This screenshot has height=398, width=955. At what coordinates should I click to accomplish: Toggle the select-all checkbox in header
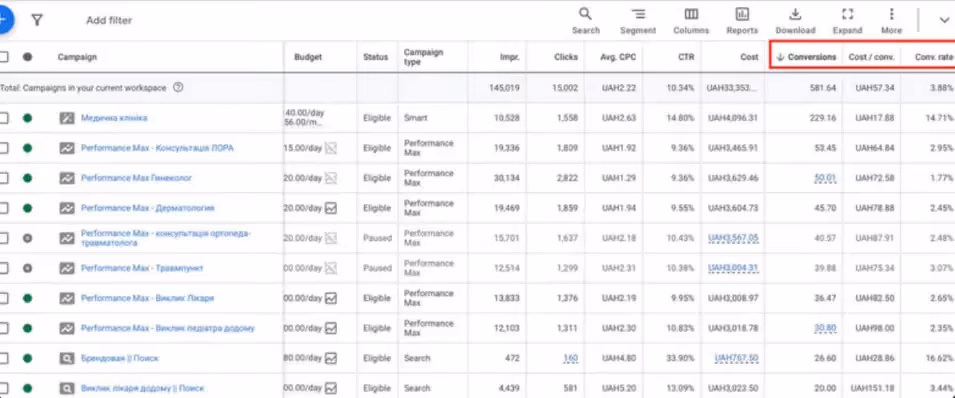click(x=4, y=57)
